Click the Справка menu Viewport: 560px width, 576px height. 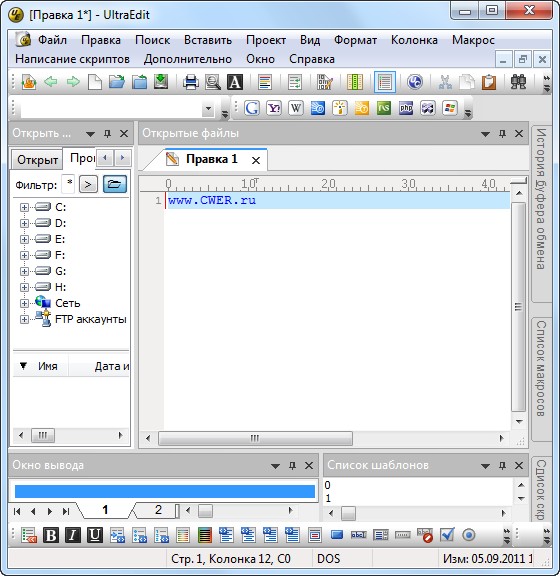pyautogui.click(x=312, y=59)
